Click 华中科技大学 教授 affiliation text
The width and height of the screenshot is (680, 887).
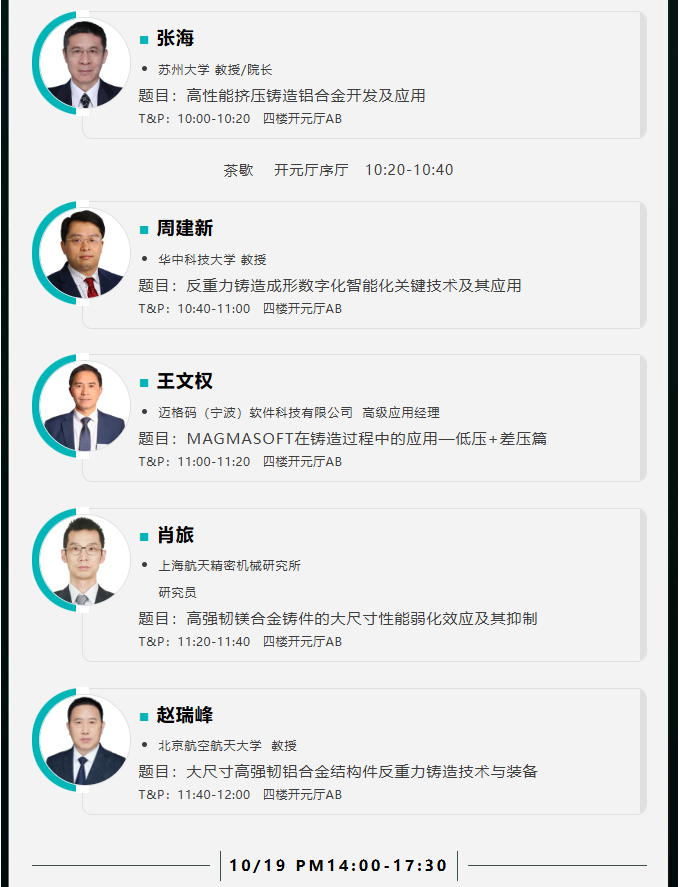(x=212, y=260)
